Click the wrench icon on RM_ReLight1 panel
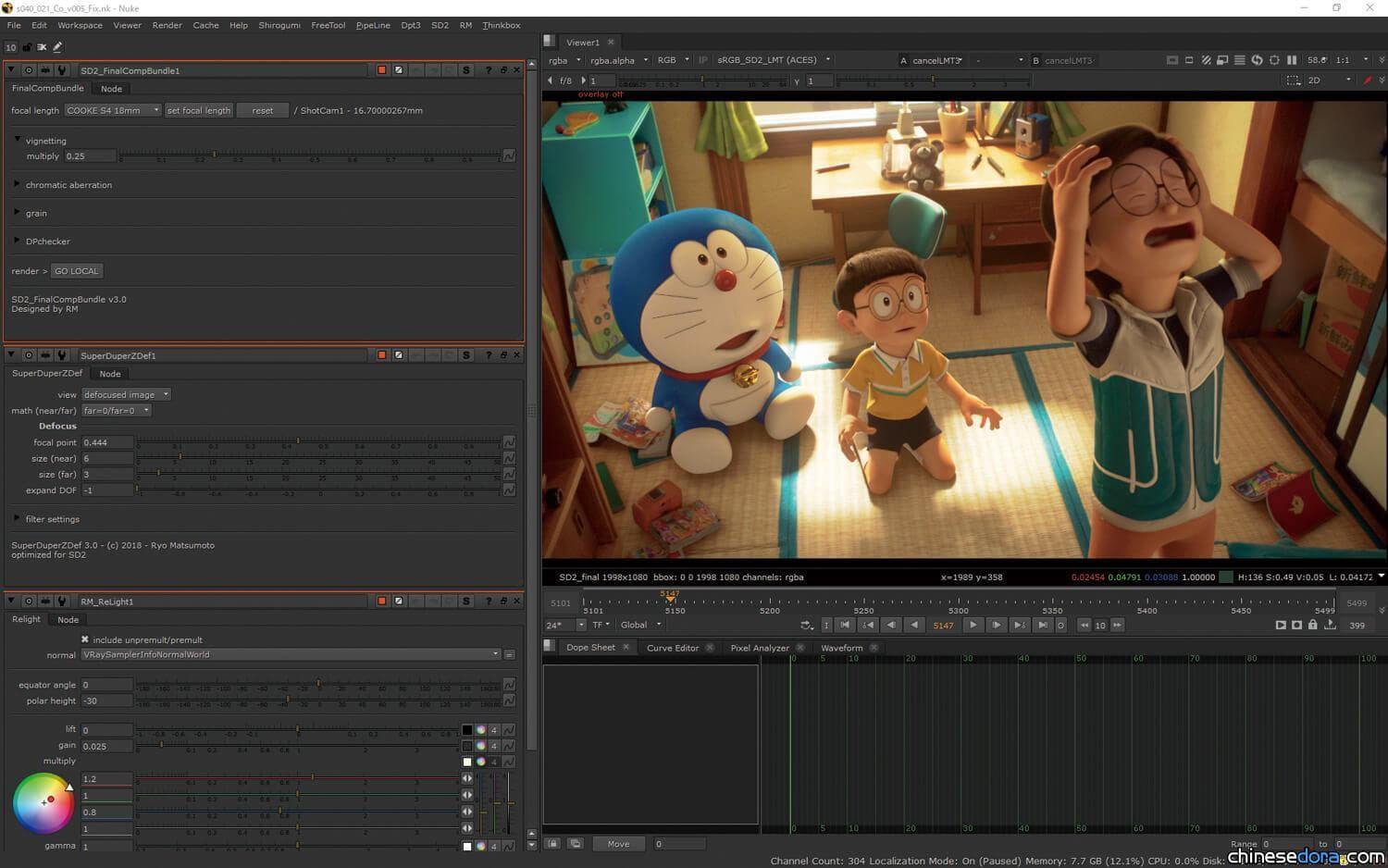 62,601
